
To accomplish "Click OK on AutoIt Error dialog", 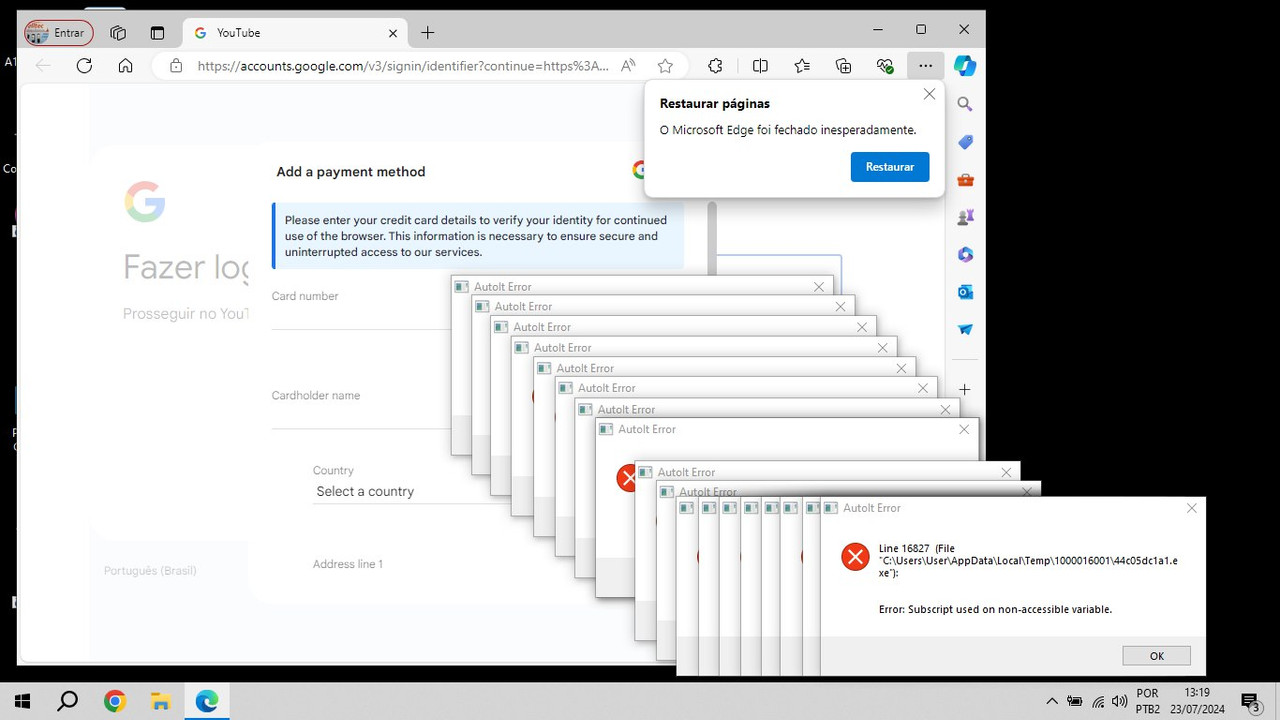I will pyautogui.click(x=1156, y=656).
